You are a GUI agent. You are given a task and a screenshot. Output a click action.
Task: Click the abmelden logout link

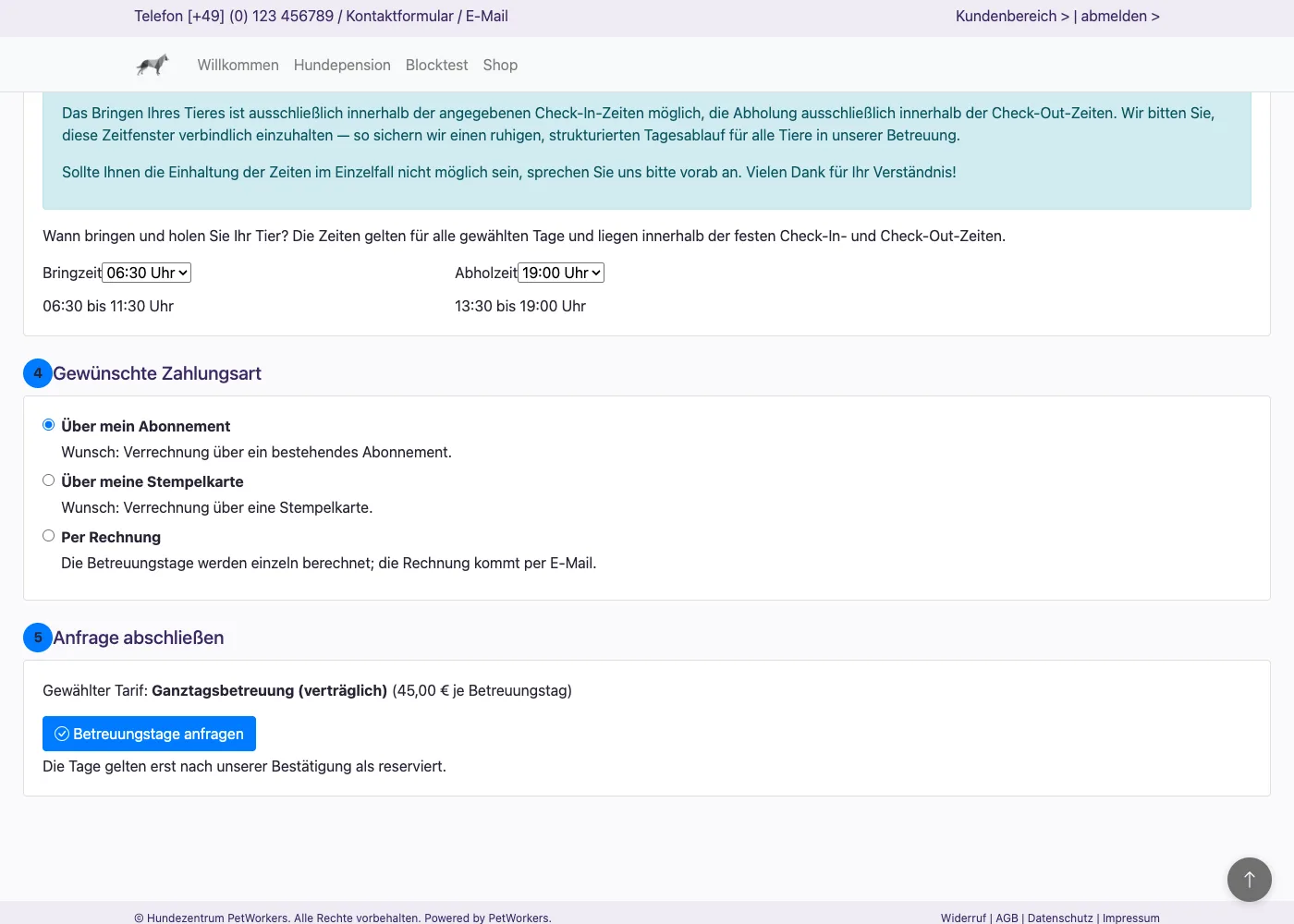coord(1120,16)
